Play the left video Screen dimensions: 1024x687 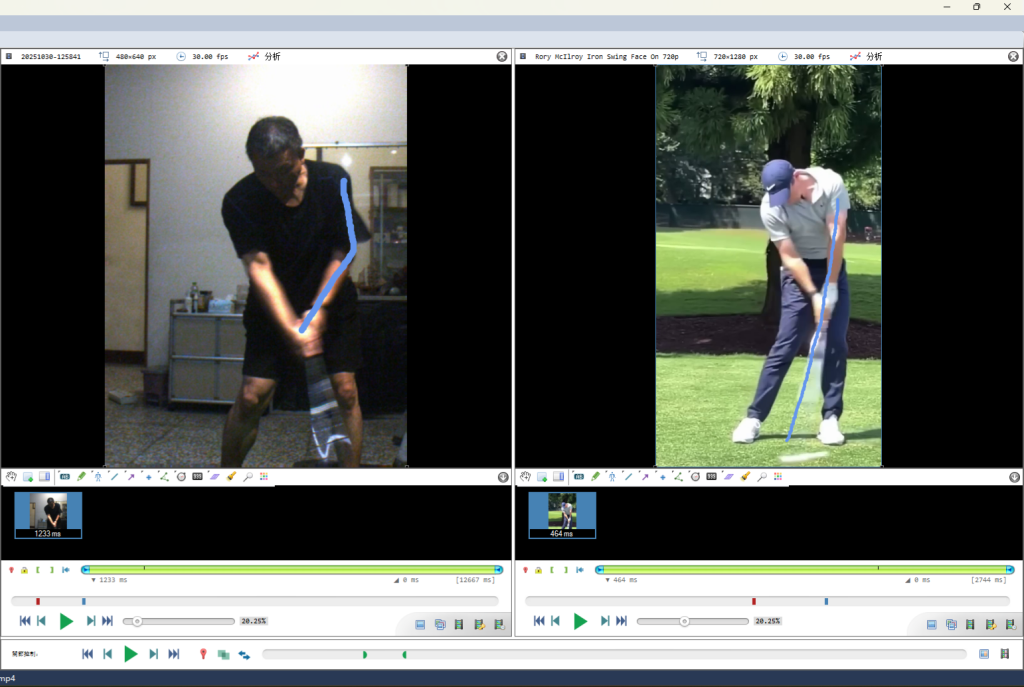pyautogui.click(x=66, y=621)
